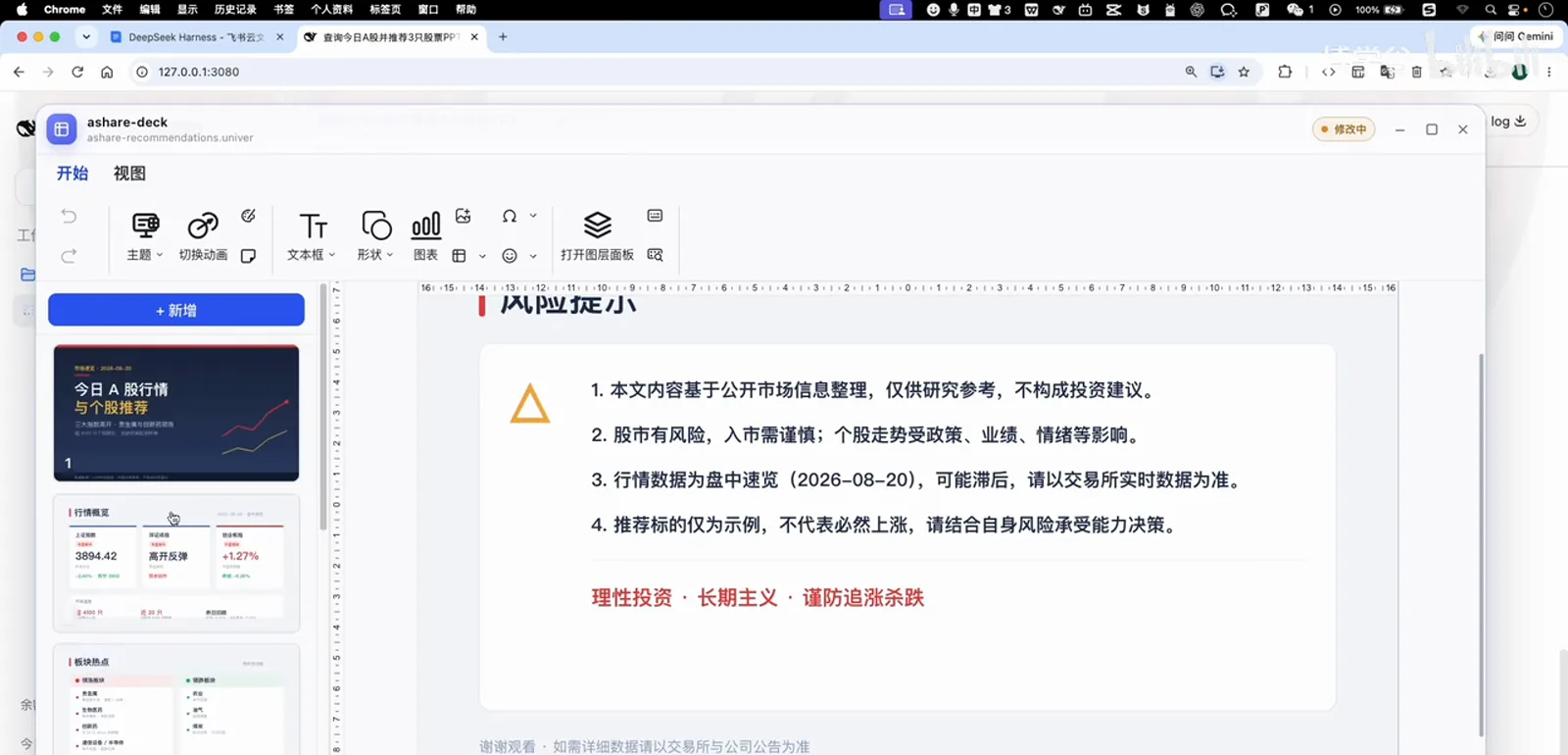Go to Chrome home page icon
The width and height of the screenshot is (1568, 755).
107,72
